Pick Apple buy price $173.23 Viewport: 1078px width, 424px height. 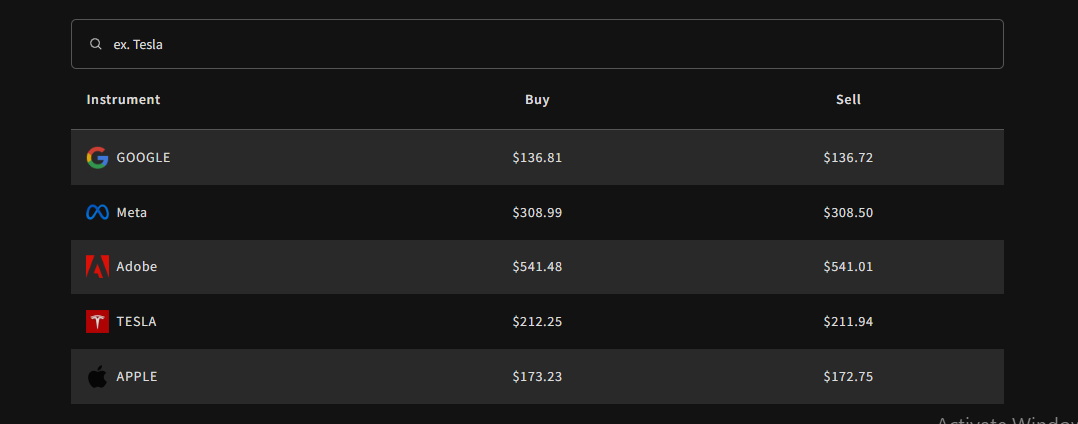coord(537,377)
